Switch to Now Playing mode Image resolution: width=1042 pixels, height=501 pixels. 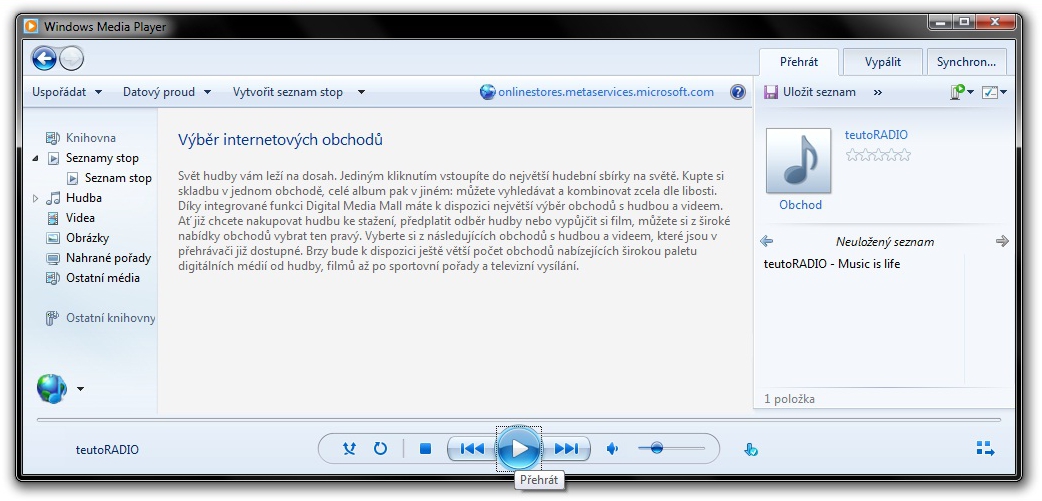click(x=986, y=449)
